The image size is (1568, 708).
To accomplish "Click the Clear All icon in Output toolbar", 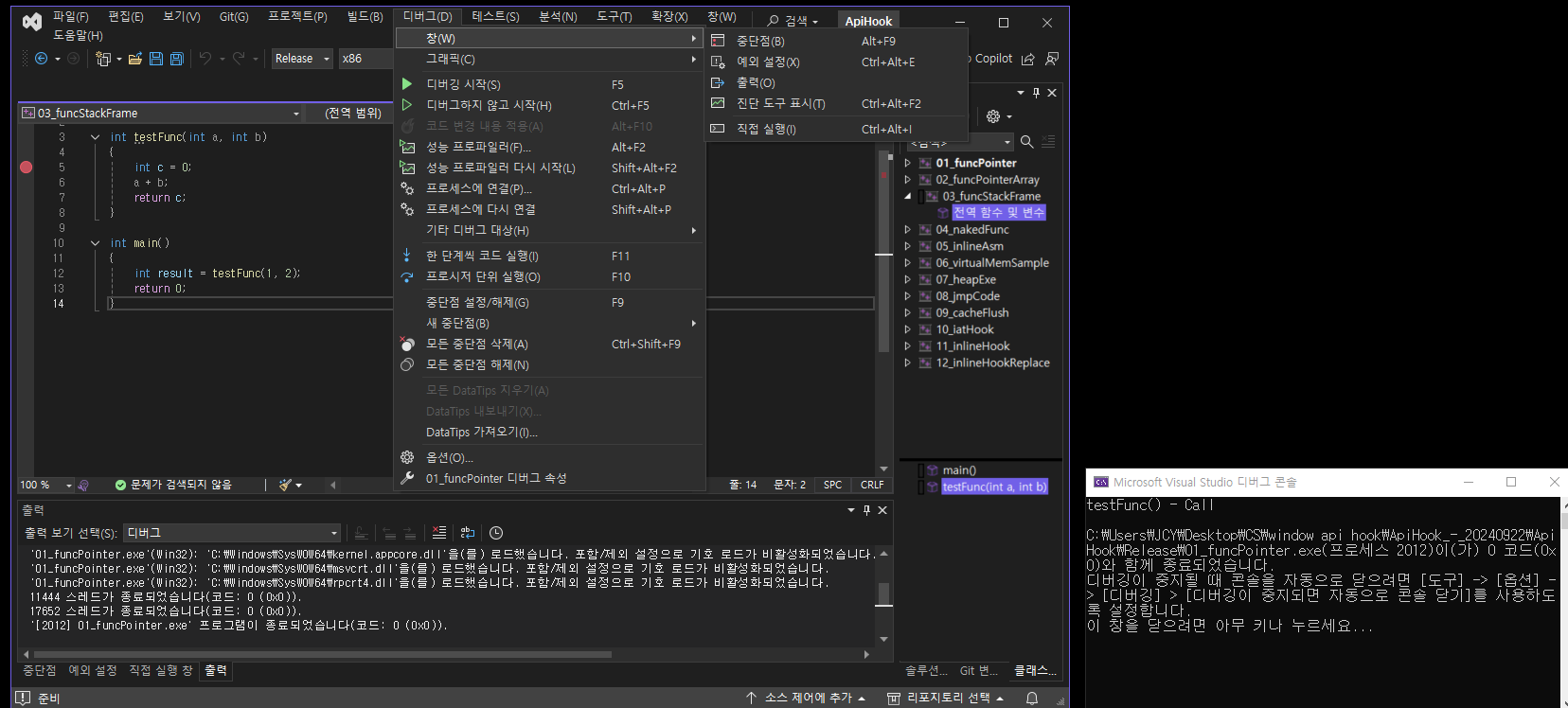I will (x=439, y=533).
